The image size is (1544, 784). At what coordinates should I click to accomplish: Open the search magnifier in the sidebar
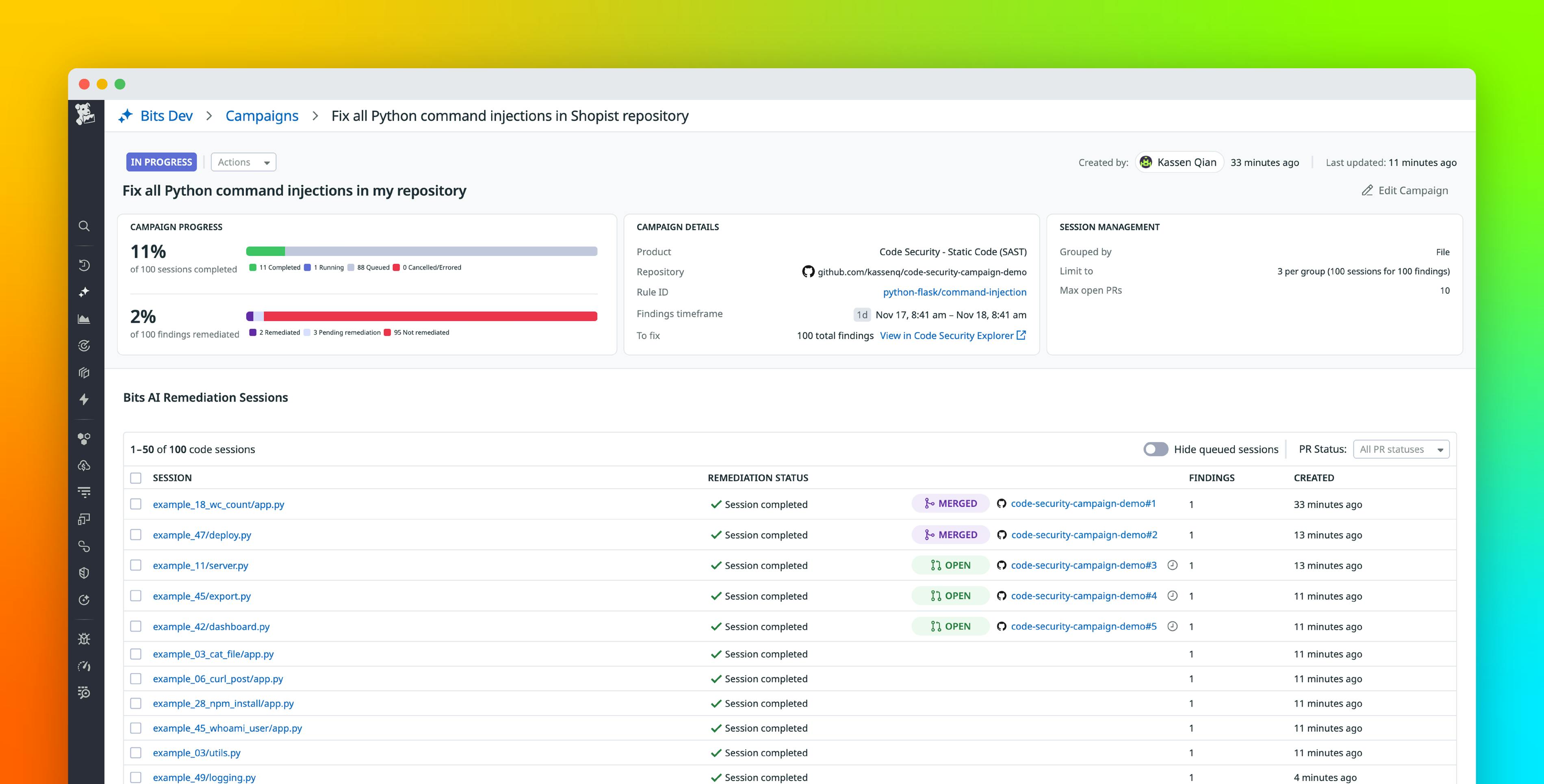click(x=85, y=226)
